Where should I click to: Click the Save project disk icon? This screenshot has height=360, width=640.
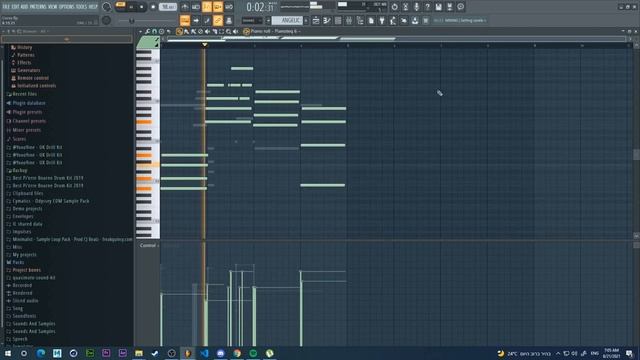click(438, 7)
